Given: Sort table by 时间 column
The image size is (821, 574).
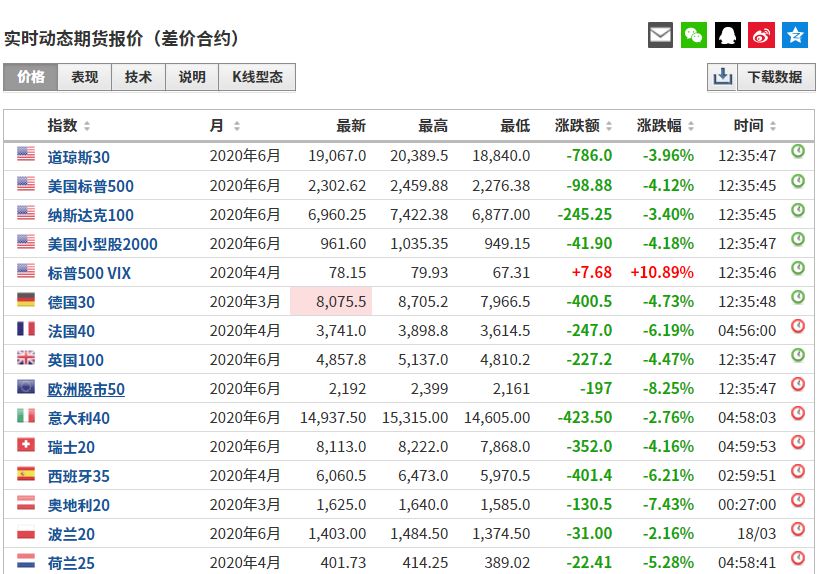Looking at the screenshot, I should coord(770,126).
